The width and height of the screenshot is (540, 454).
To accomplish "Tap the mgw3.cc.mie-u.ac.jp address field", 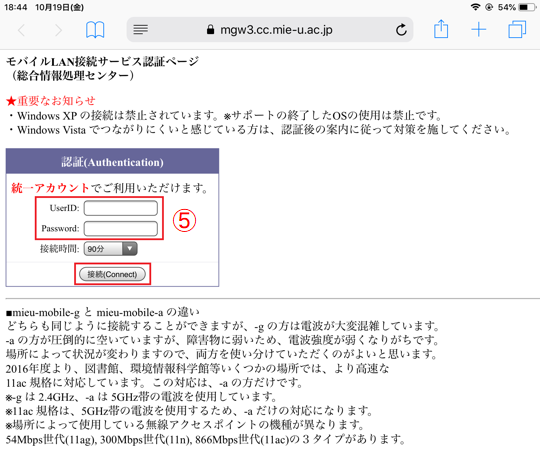I will [270, 30].
